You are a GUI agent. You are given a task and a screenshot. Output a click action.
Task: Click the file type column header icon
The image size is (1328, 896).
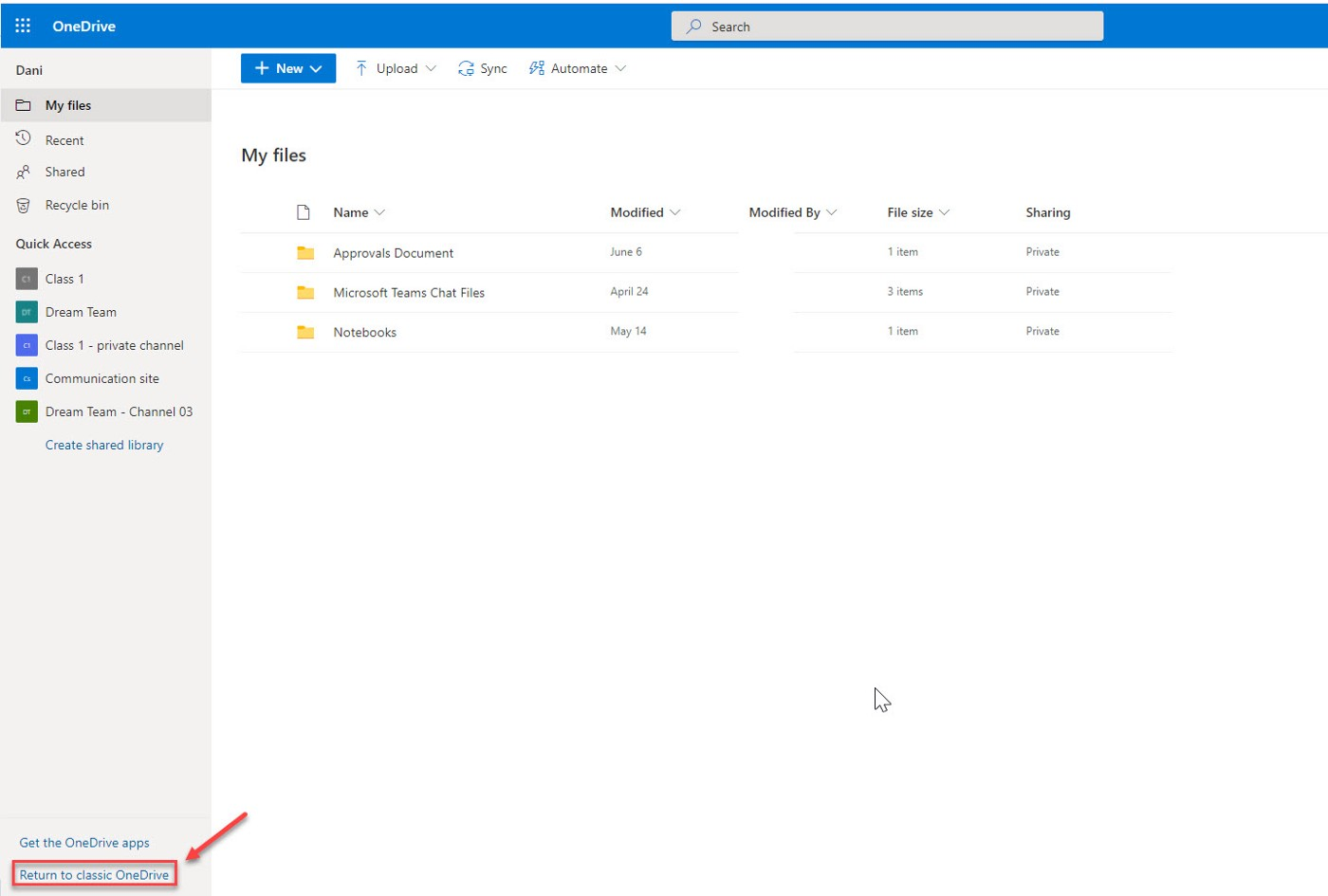(x=304, y=212)
